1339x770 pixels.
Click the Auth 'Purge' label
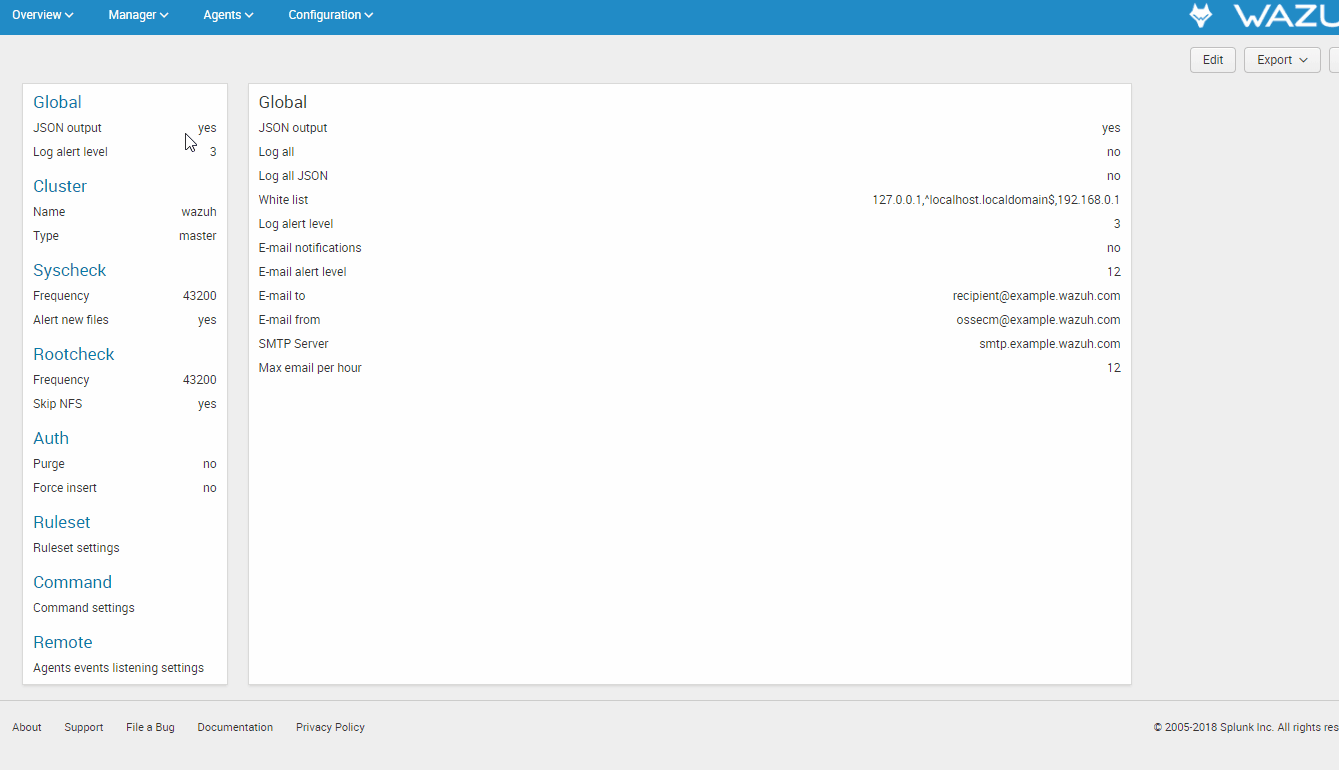click(49, 464)
